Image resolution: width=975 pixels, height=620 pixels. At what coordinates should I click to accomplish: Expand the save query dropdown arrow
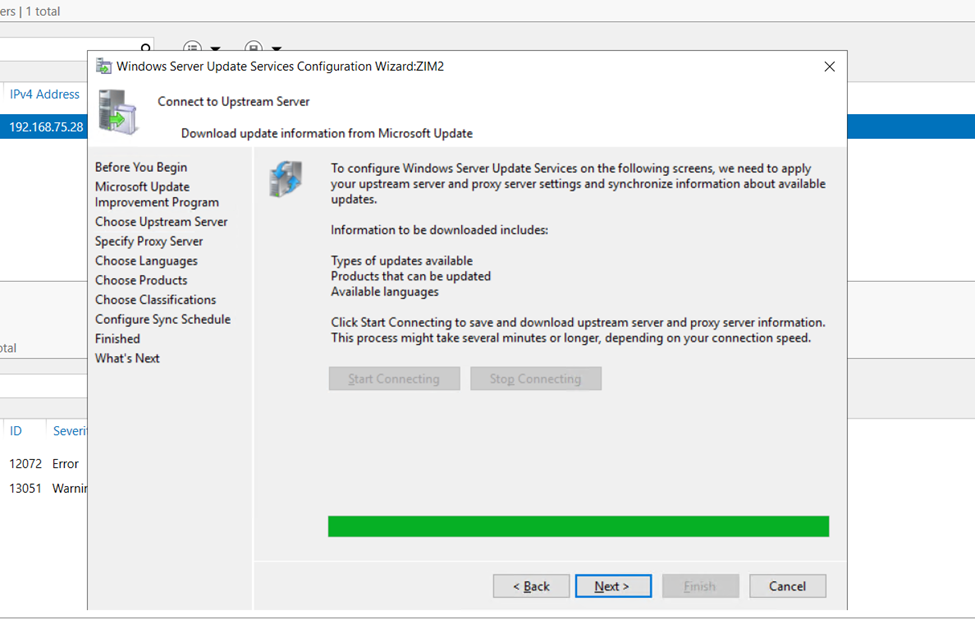point(276,49)
